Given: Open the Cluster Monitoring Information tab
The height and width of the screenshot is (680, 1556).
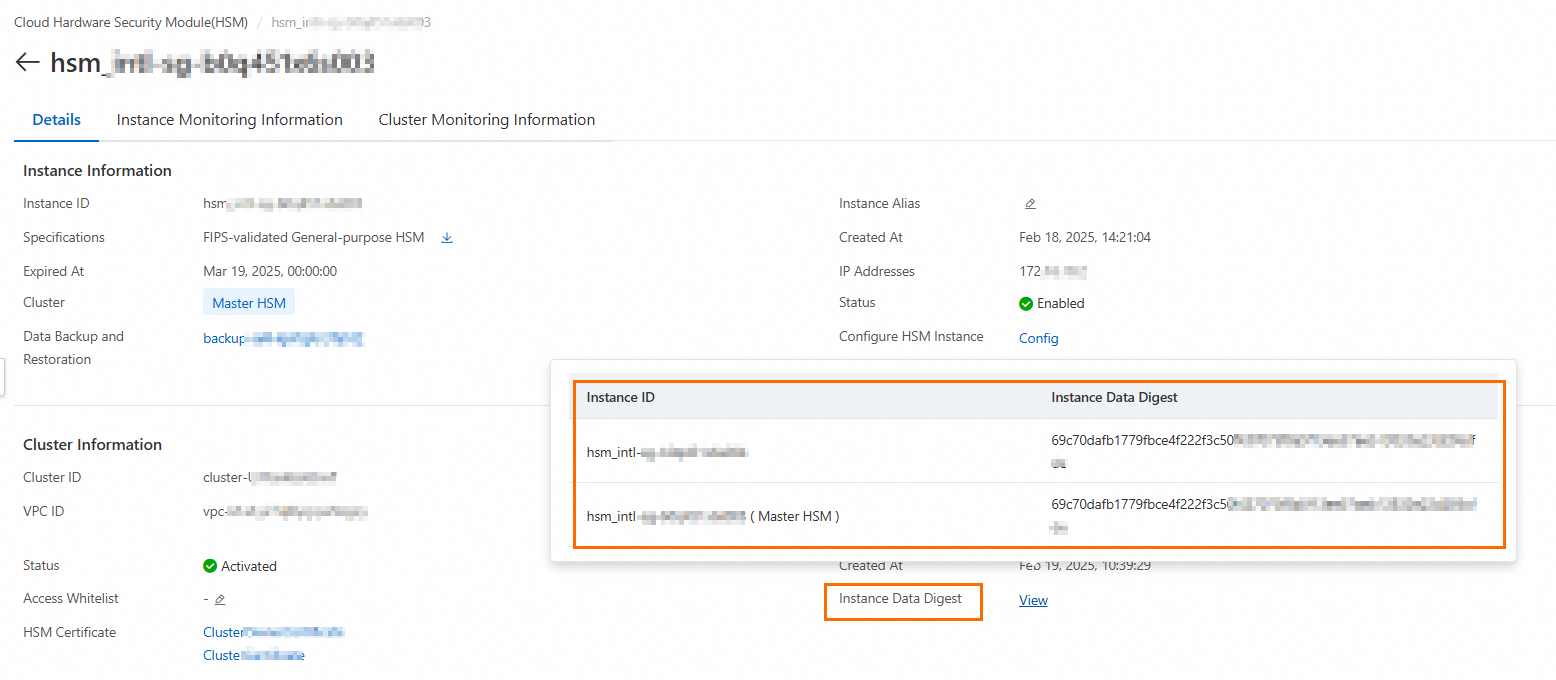Looking at the screenshot, I should coord(486,120).
